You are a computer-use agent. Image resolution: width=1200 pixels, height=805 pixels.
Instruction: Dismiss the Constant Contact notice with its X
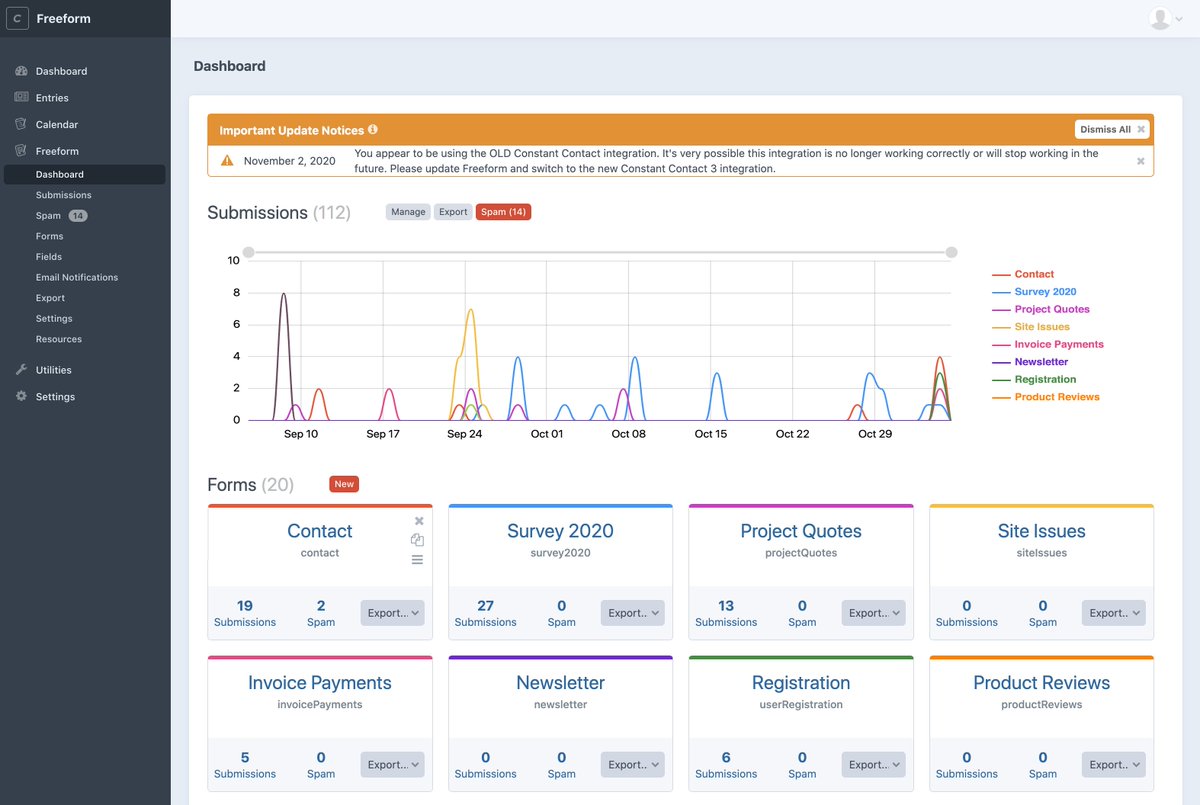click(x=1141, y=160)
